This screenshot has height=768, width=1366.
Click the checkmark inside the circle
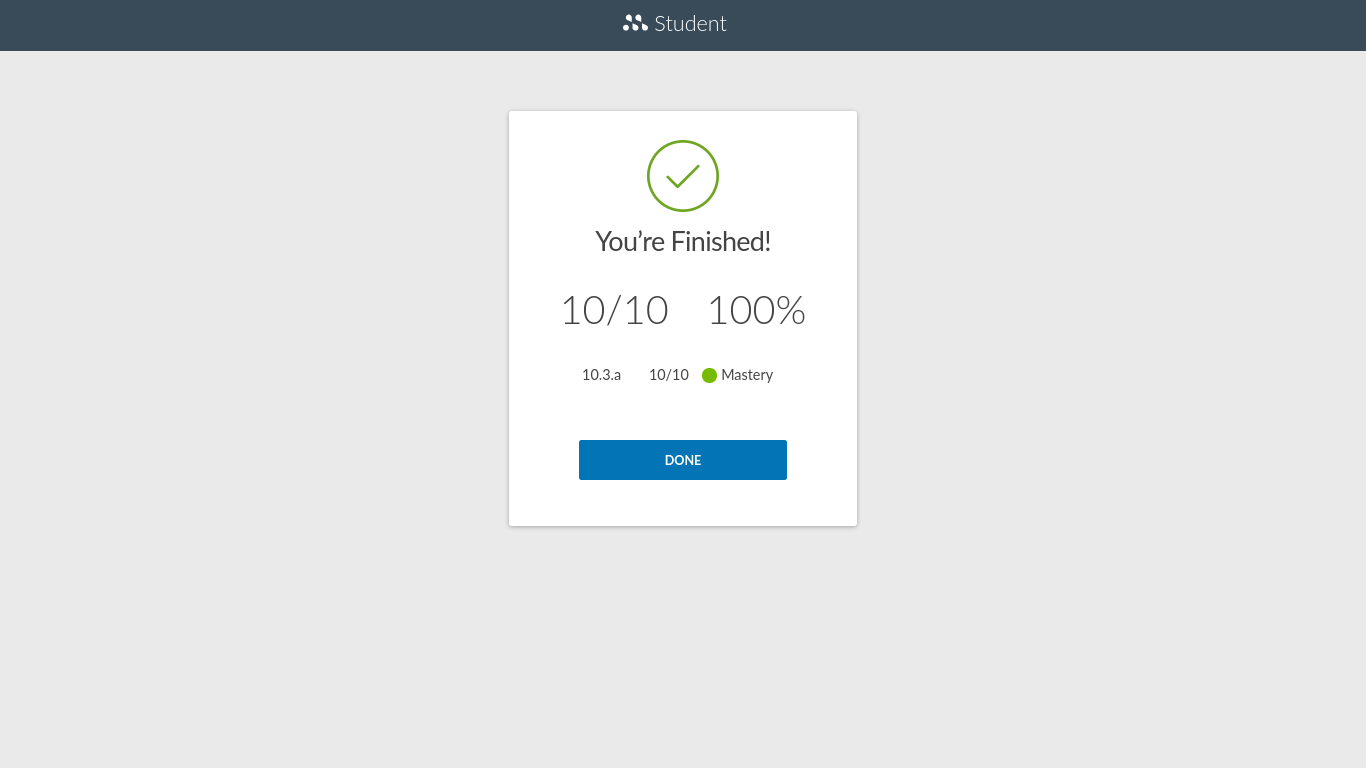coord(683,177)
